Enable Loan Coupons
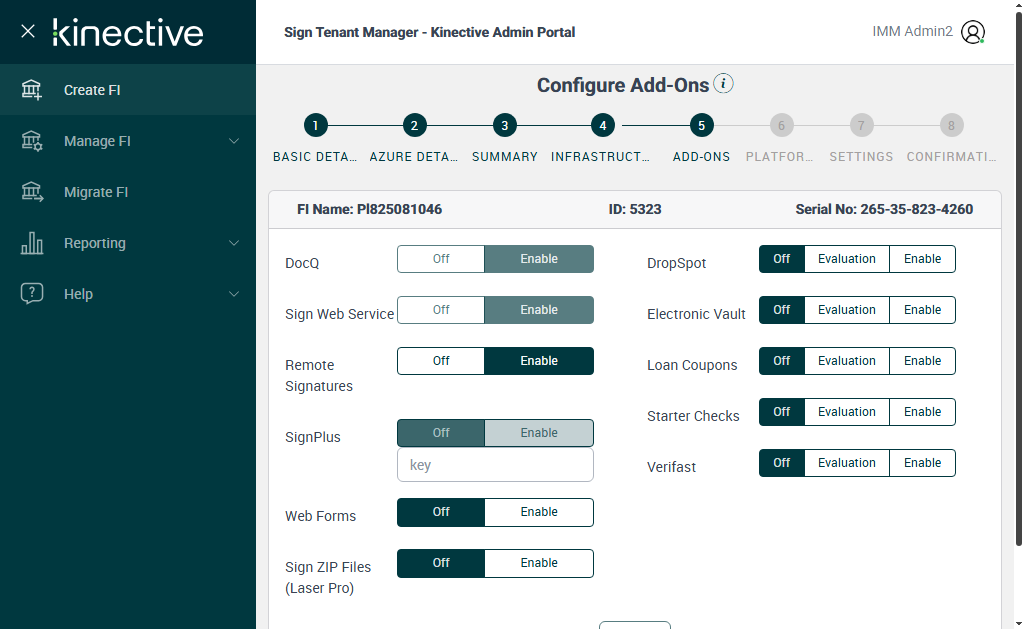The width and height of the screenshot is (1024, 629). (922, 361)
